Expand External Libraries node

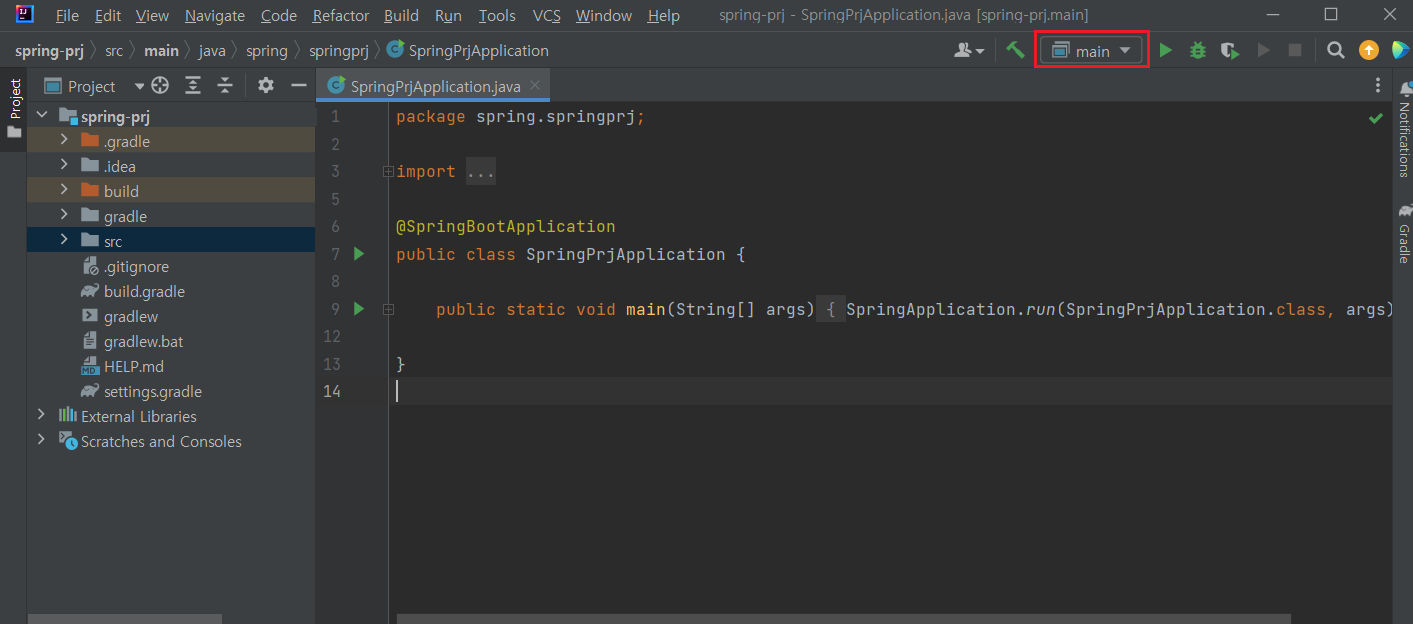pyautogui.click(x=41, y=416)
